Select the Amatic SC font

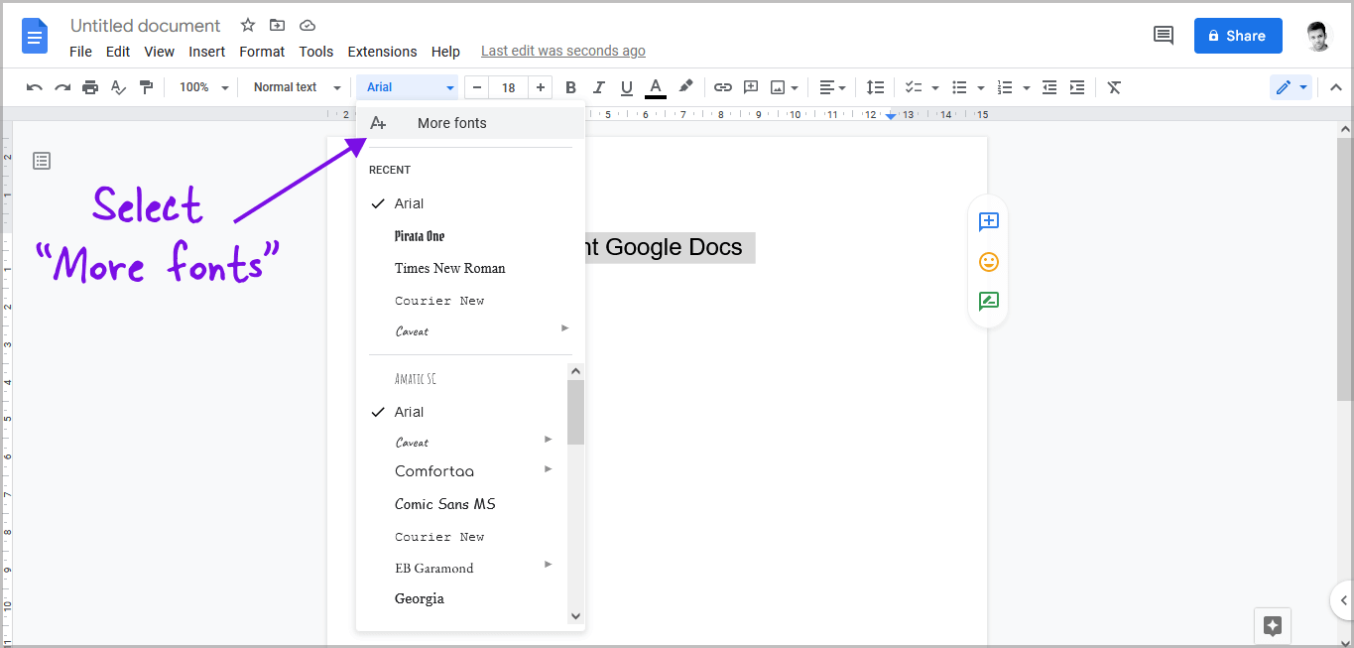pyautogui.click(x=415, y=379)
